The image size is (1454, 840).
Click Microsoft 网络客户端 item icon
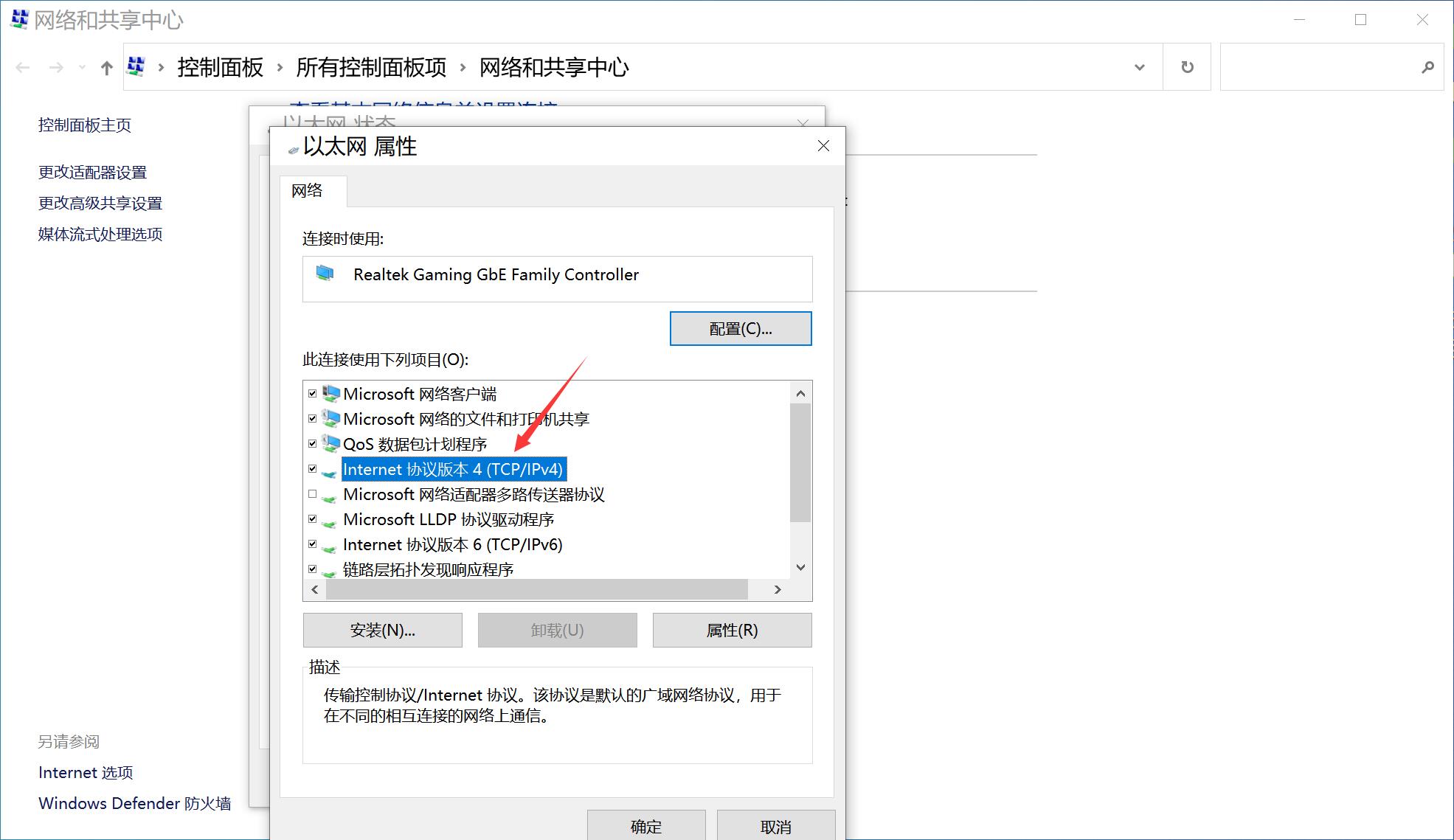330,394
